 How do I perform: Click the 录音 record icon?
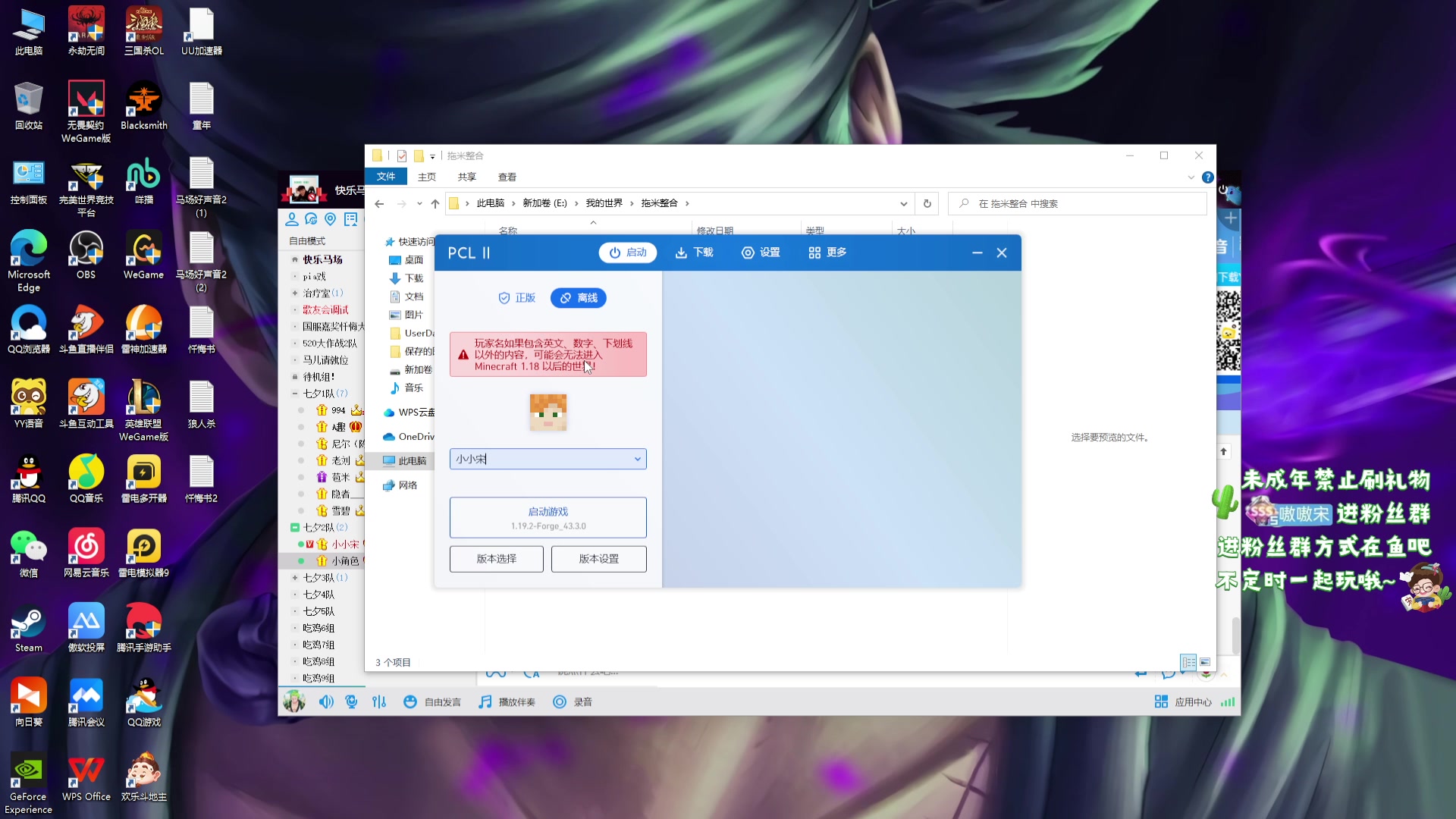coord(560,701)
